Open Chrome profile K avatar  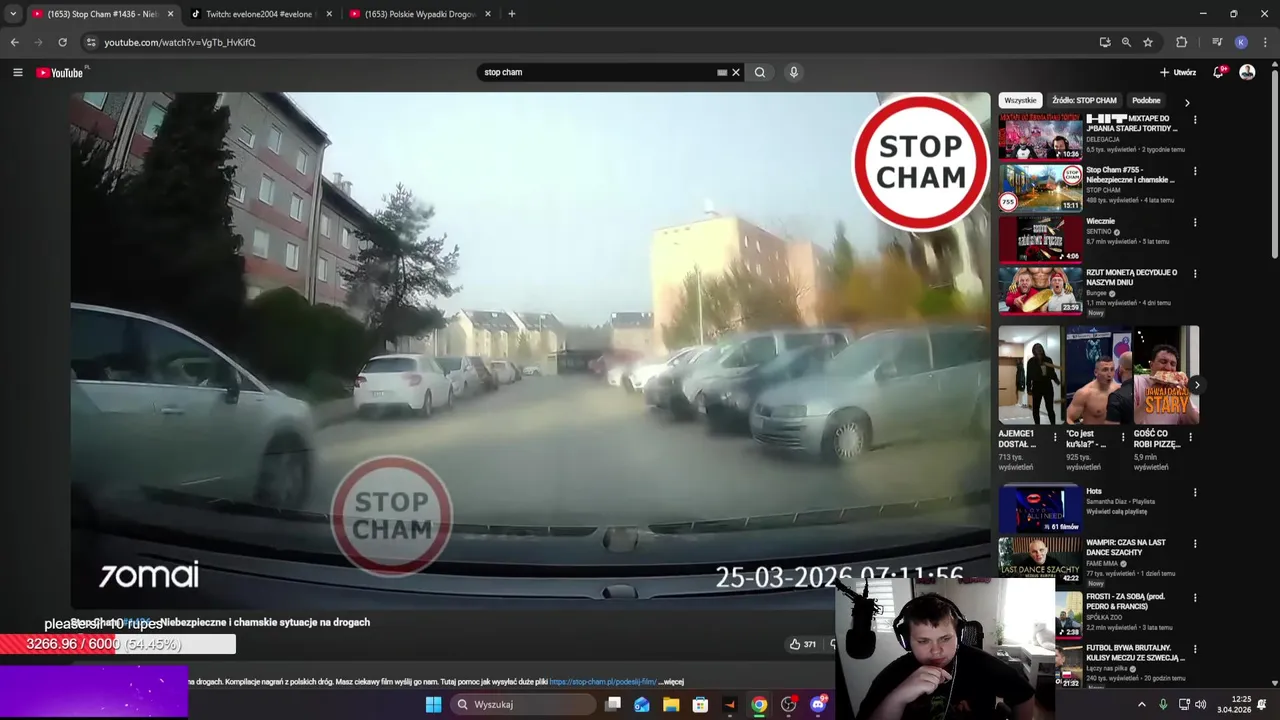tap(1241, 42)
